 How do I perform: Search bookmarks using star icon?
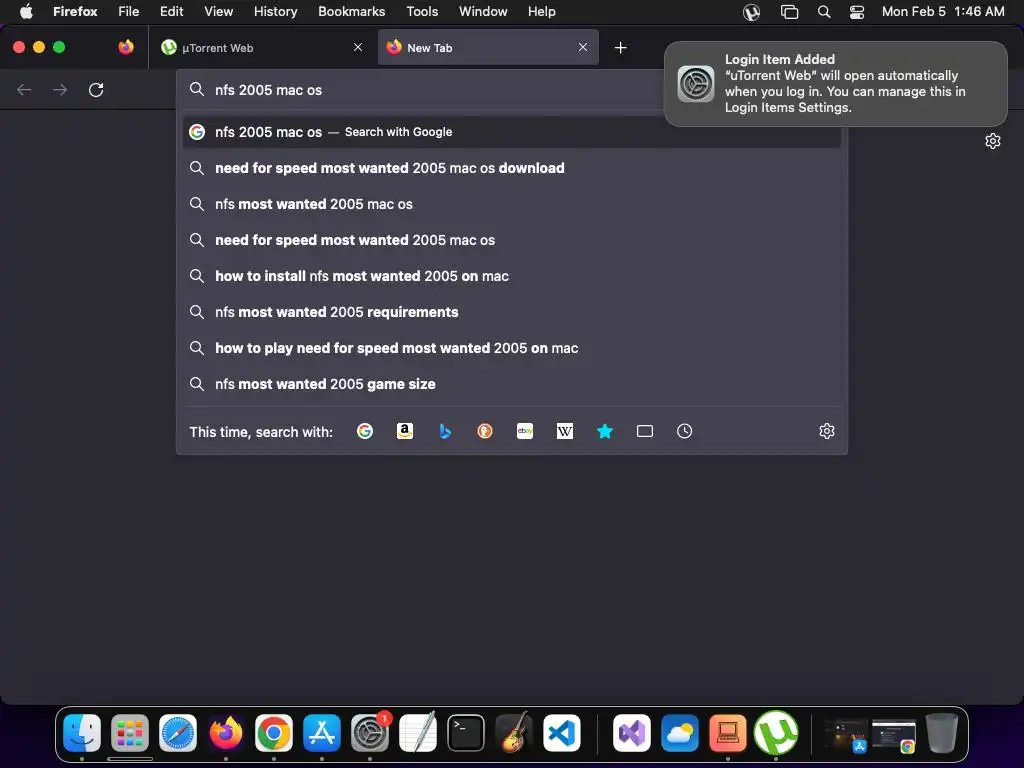coord(605,431)
